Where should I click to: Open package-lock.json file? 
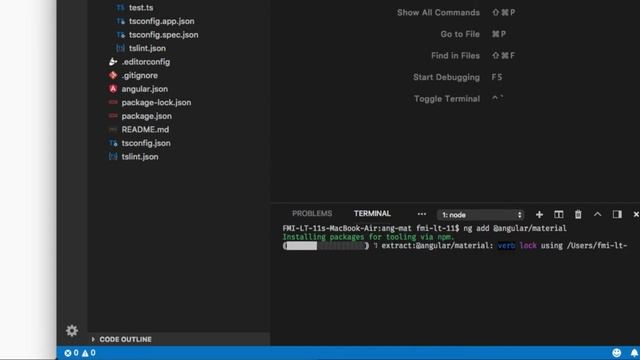156,102
